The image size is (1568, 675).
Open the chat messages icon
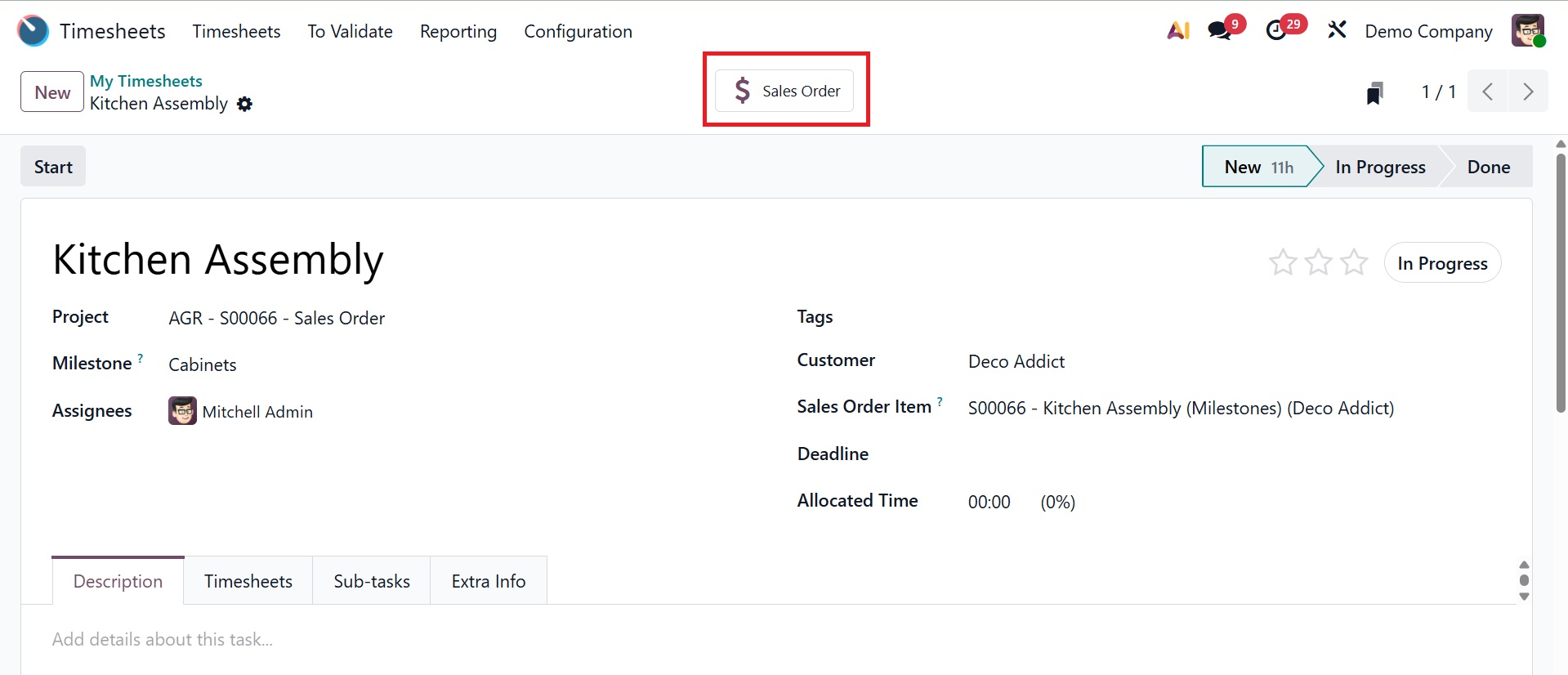click(x=1220, y=31)
